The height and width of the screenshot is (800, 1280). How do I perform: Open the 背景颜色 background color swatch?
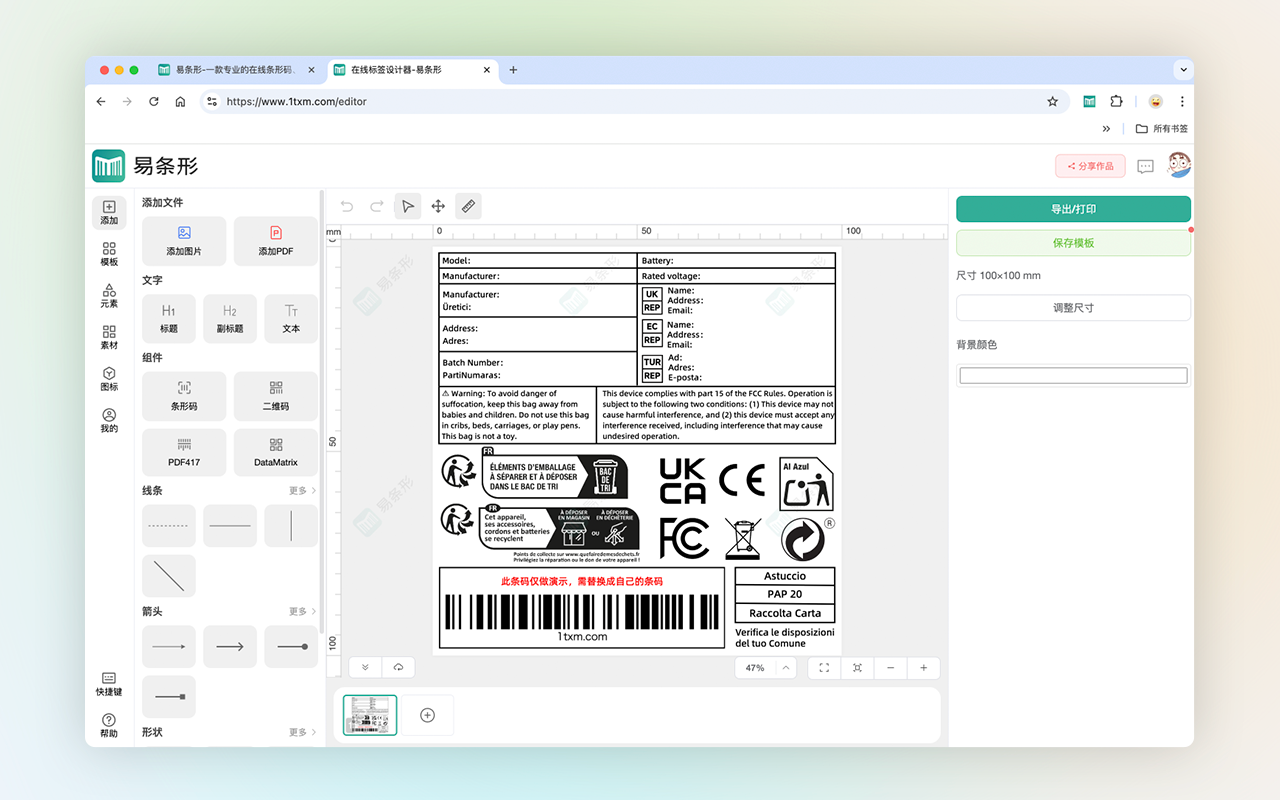1073,376
